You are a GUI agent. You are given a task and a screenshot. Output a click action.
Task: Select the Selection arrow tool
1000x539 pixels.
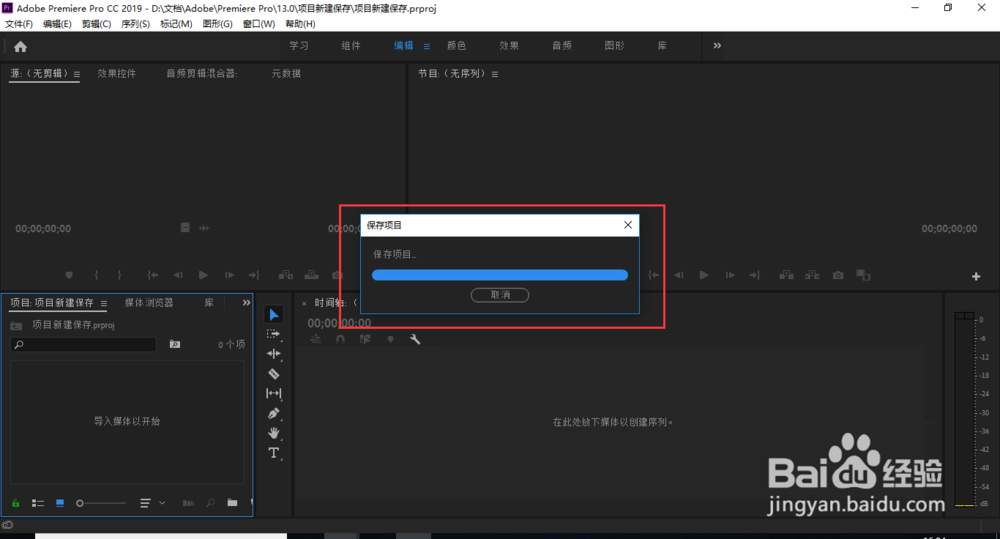(x=274, y=314)
